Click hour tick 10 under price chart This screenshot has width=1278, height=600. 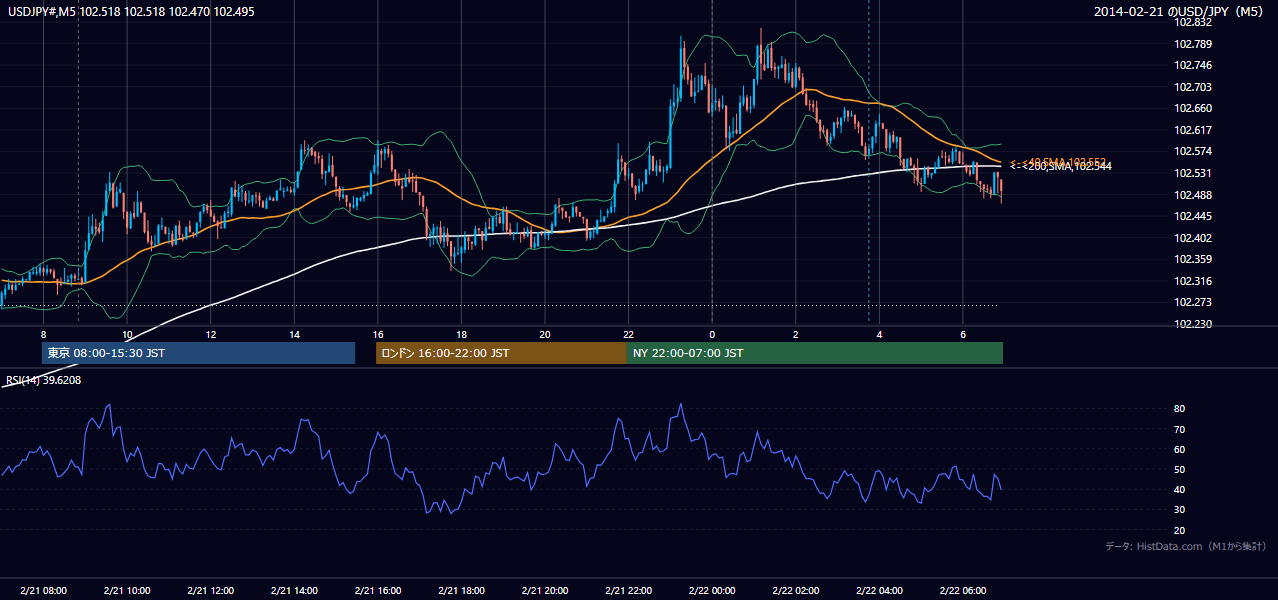[127, 334]
